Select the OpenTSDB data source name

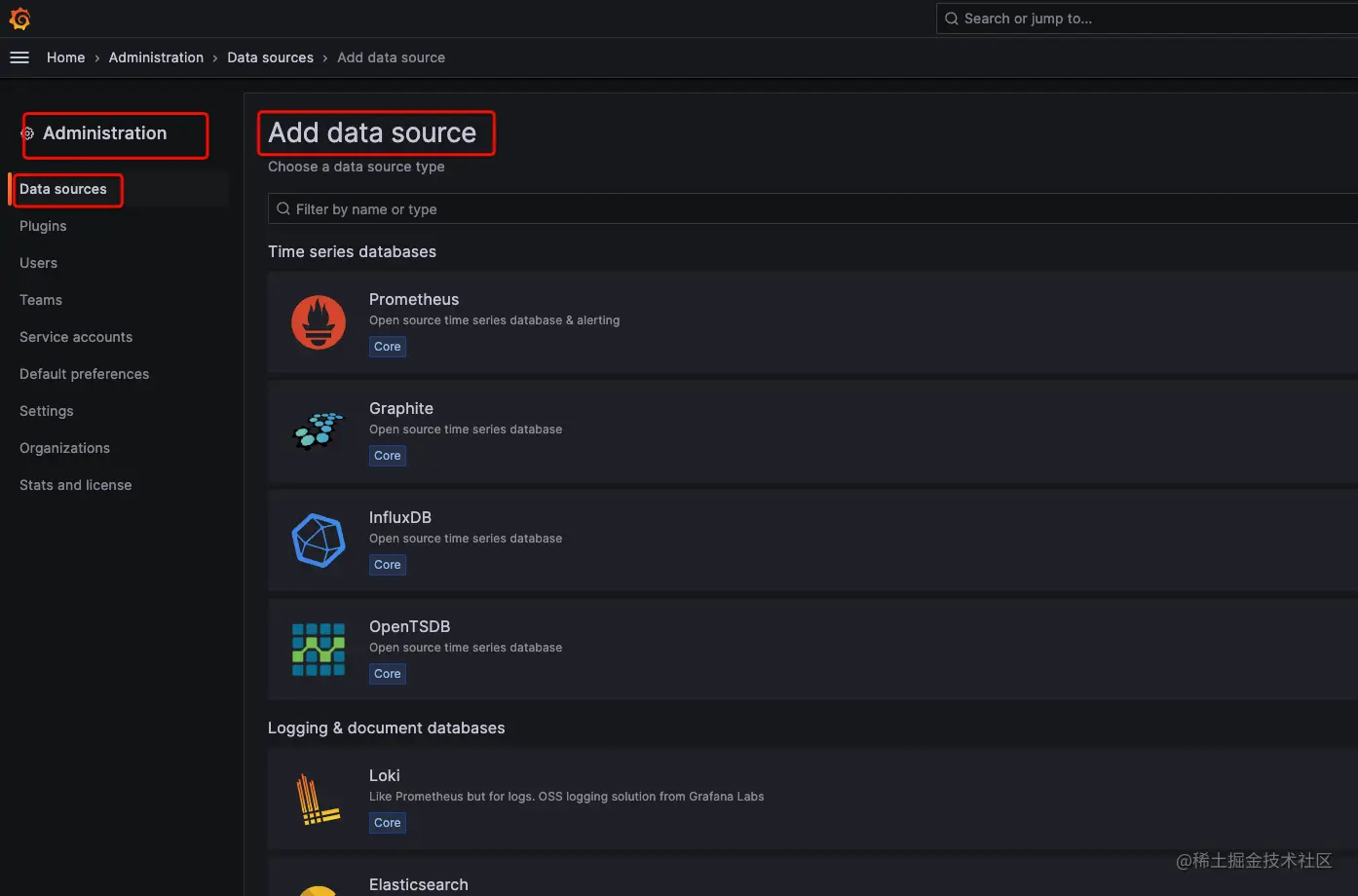tap(409, 626)
